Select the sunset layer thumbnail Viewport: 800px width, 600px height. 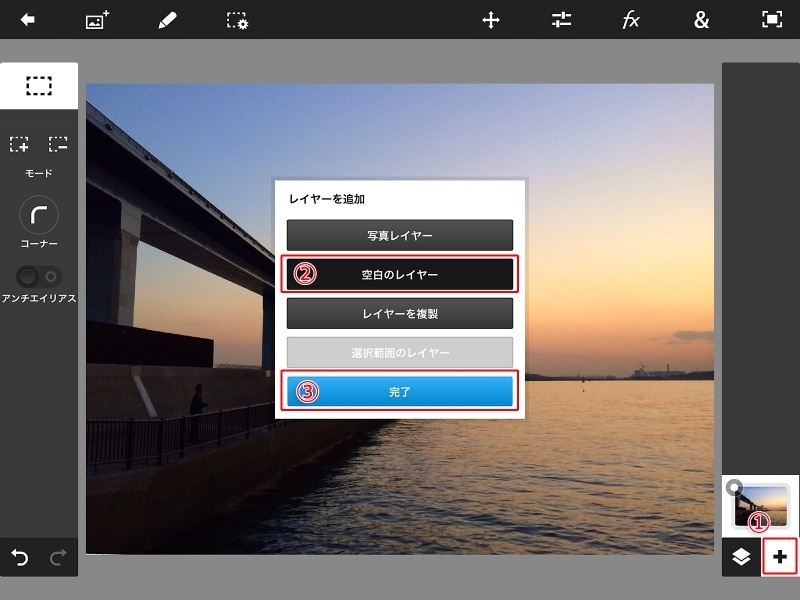tap(760, 505)
